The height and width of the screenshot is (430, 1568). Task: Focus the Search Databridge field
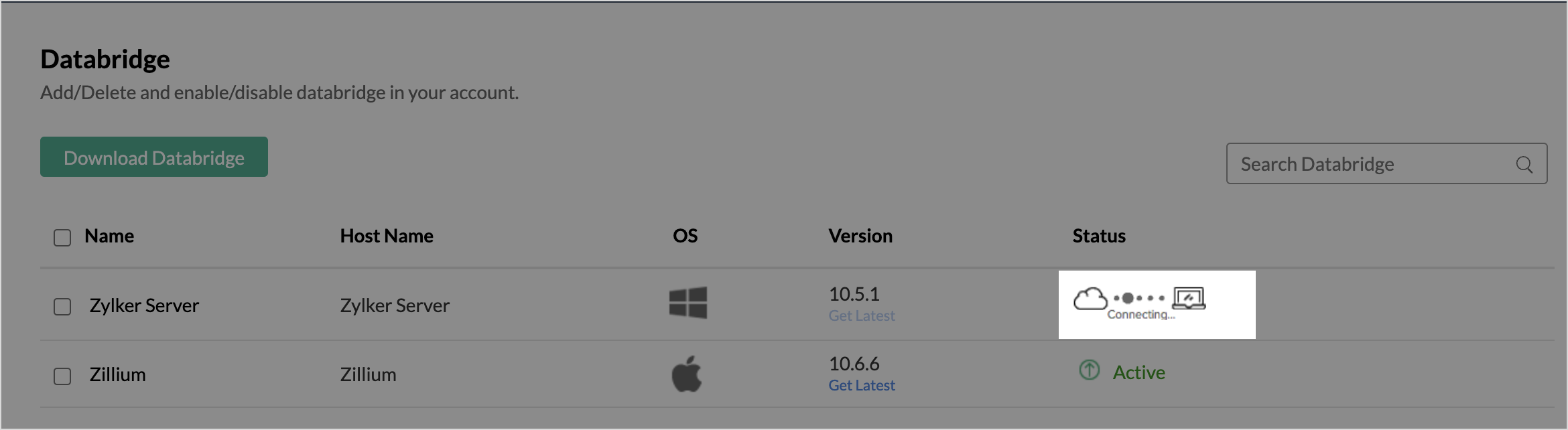1386,163
